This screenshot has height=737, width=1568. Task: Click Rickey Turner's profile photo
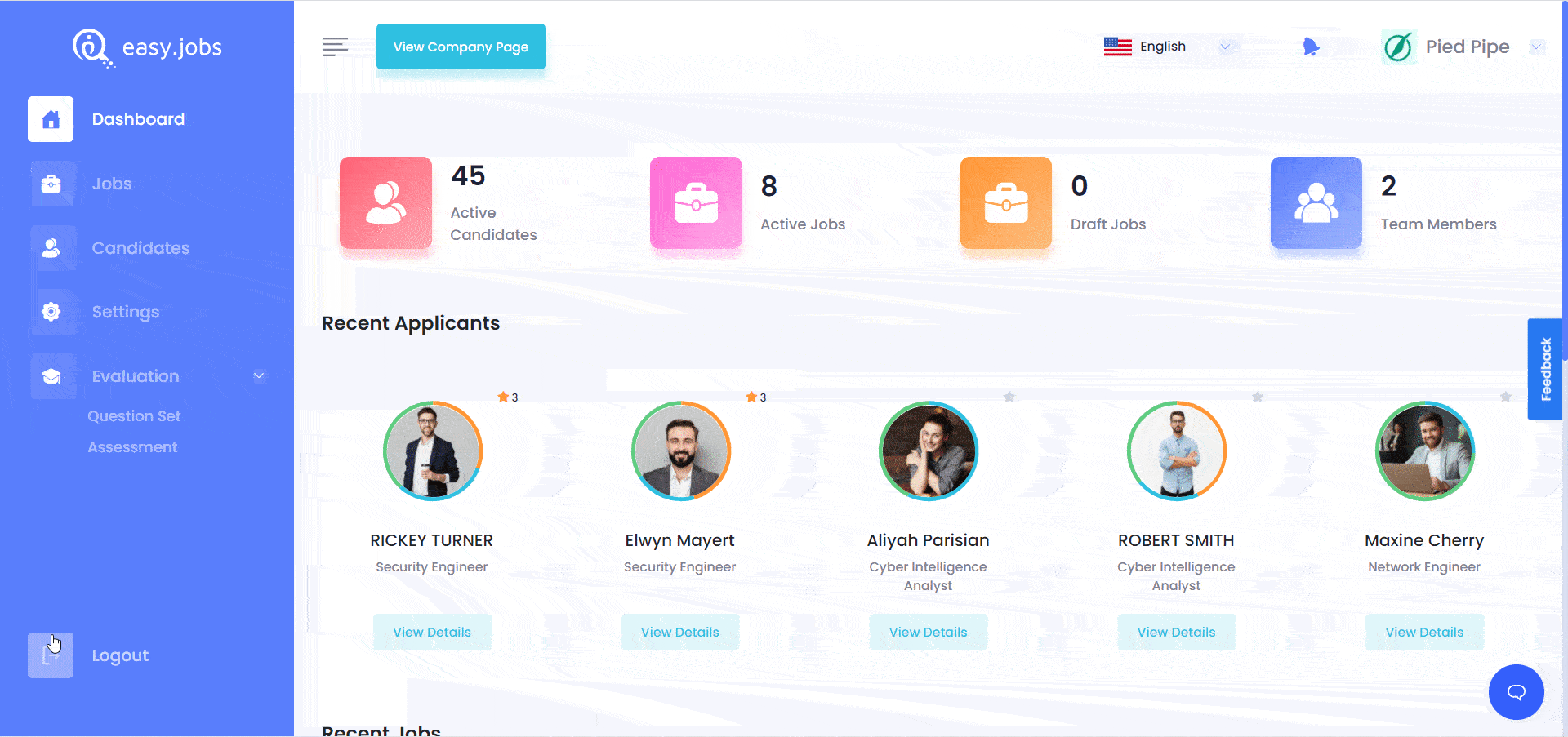pyautogui.click(x=433, y=451)
